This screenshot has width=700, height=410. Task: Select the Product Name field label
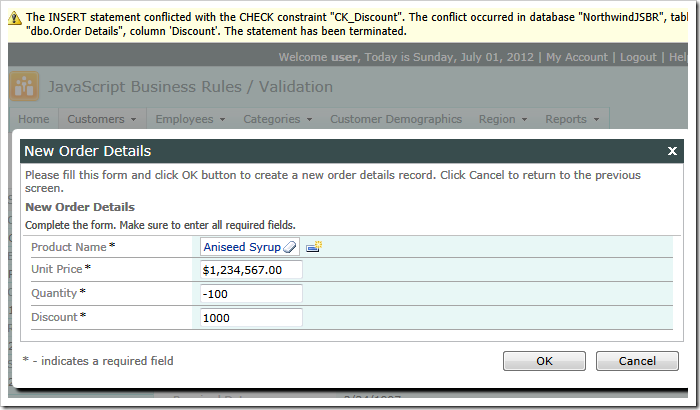point(69,247)
